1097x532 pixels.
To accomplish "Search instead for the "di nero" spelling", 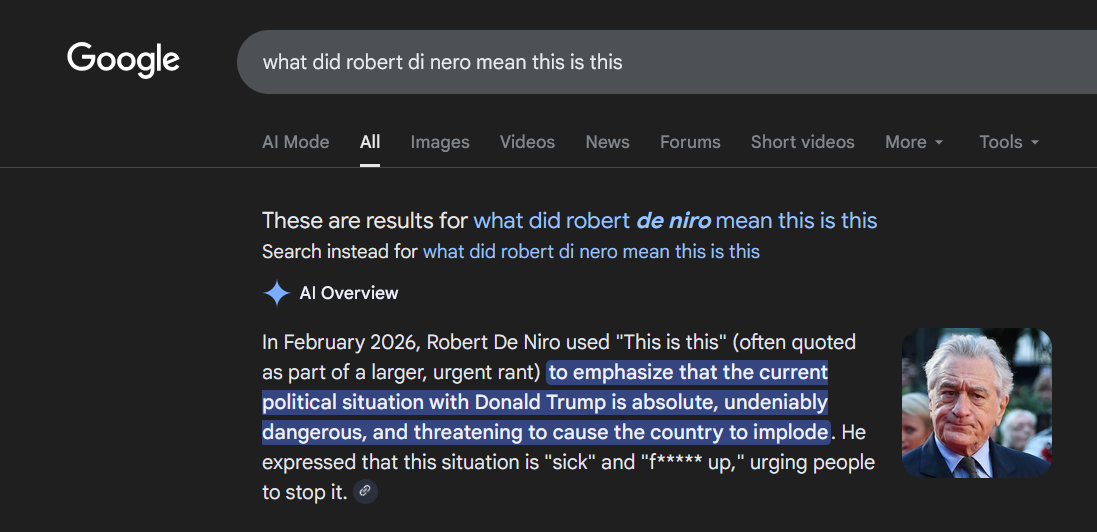I will [x=591, y=251].
